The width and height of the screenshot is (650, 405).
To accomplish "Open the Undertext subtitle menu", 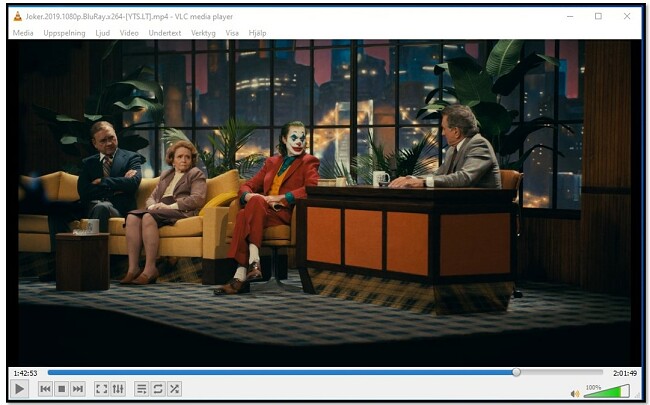I will coord(165,33).
